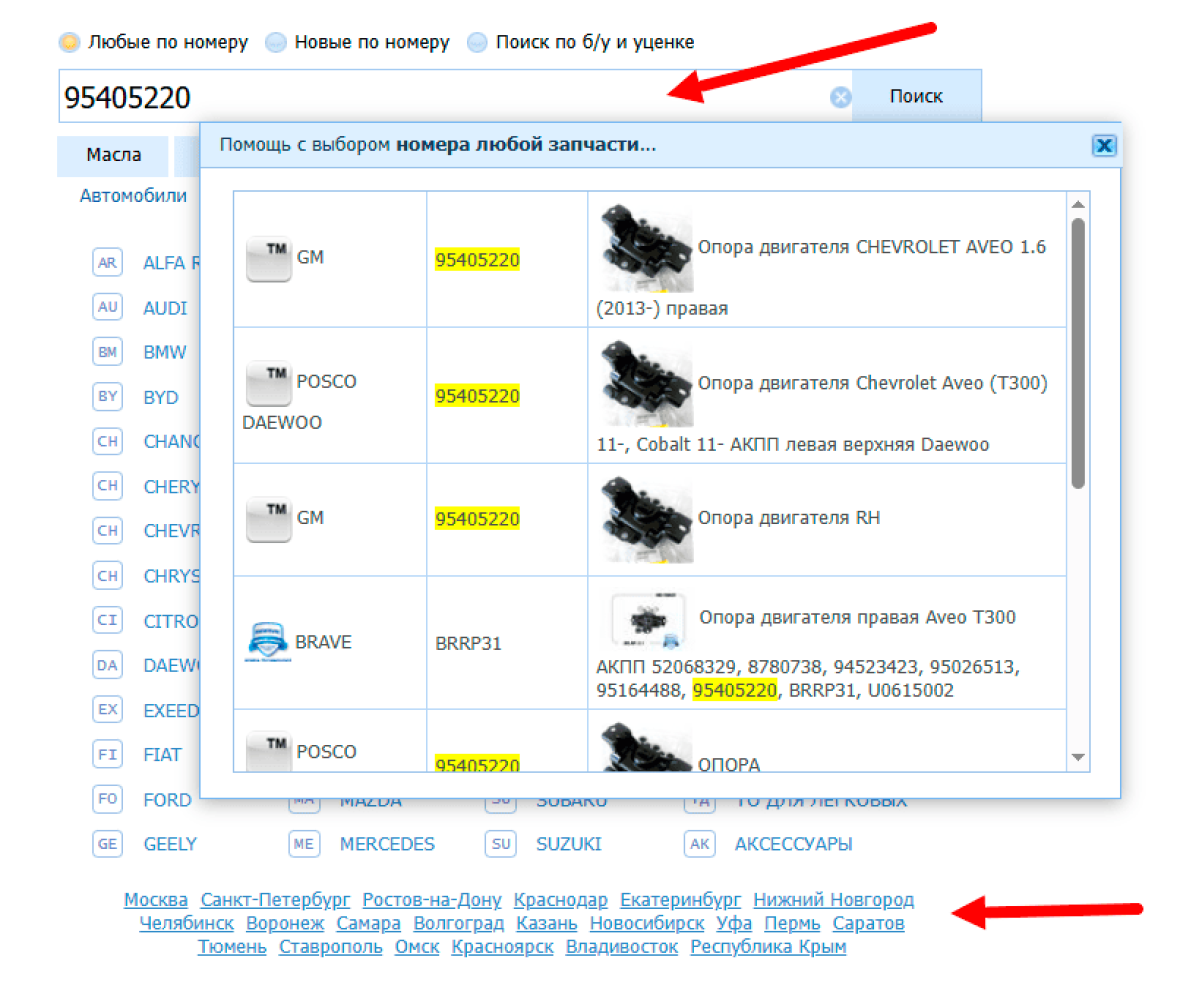
Task: Open the FORD brand link
Action: [167, 800]
